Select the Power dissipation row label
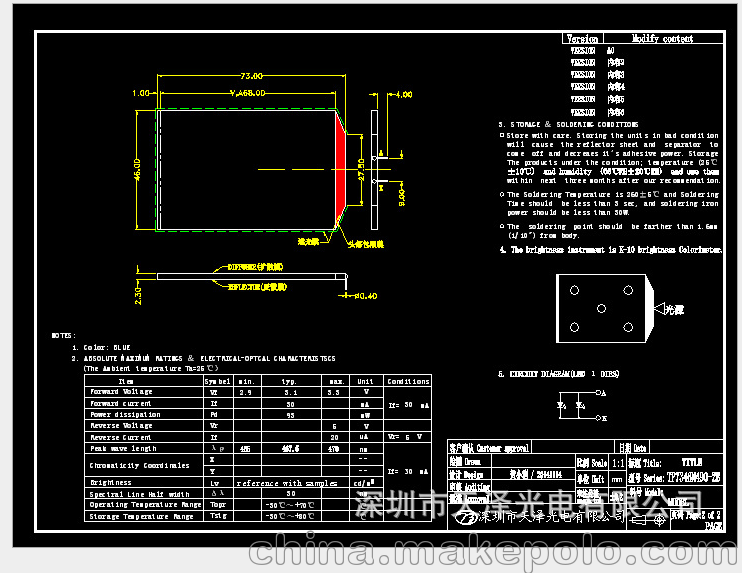The height and width of the screenshot is (573, 742). (x=125, y=414)
